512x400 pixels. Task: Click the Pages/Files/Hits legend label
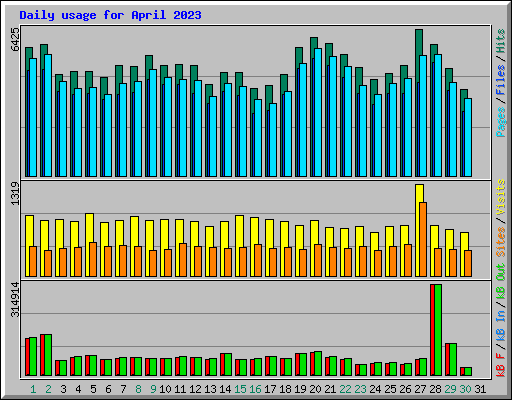point(501,83)
